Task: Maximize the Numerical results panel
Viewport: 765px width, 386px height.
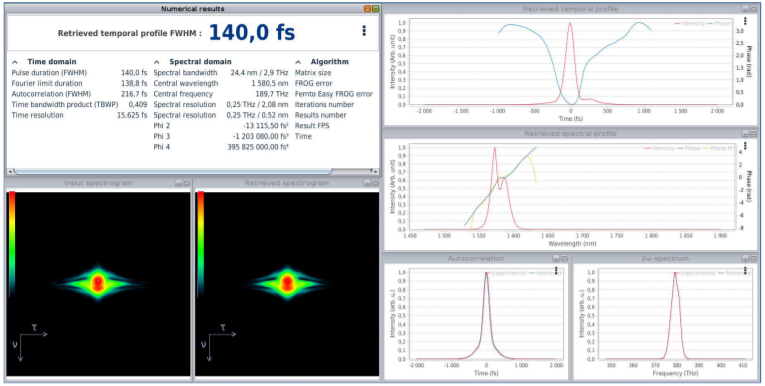Action: [x=375, y=9]
